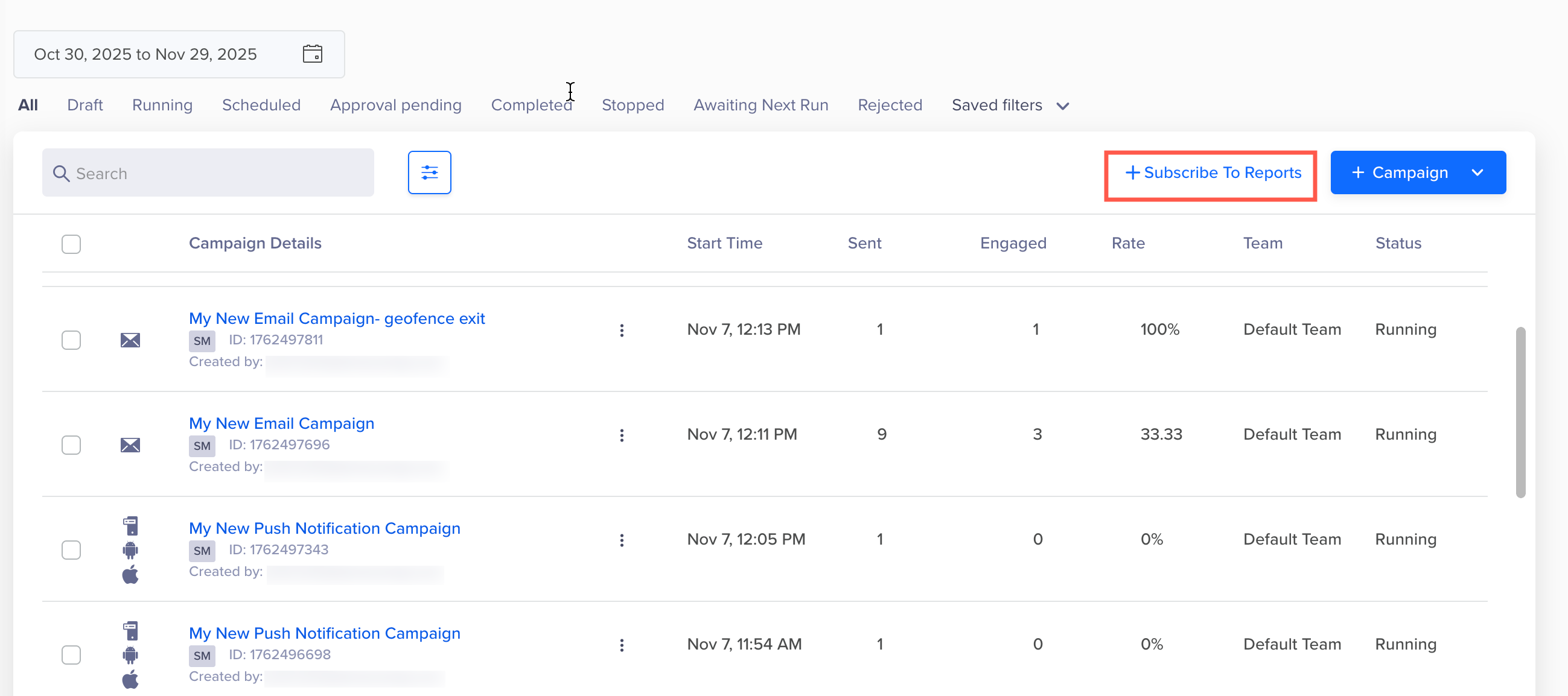The image size is (1568, 696).
Task: Click the envelope icon on My New Email Campaign row
Action: (x=130, y=444)
